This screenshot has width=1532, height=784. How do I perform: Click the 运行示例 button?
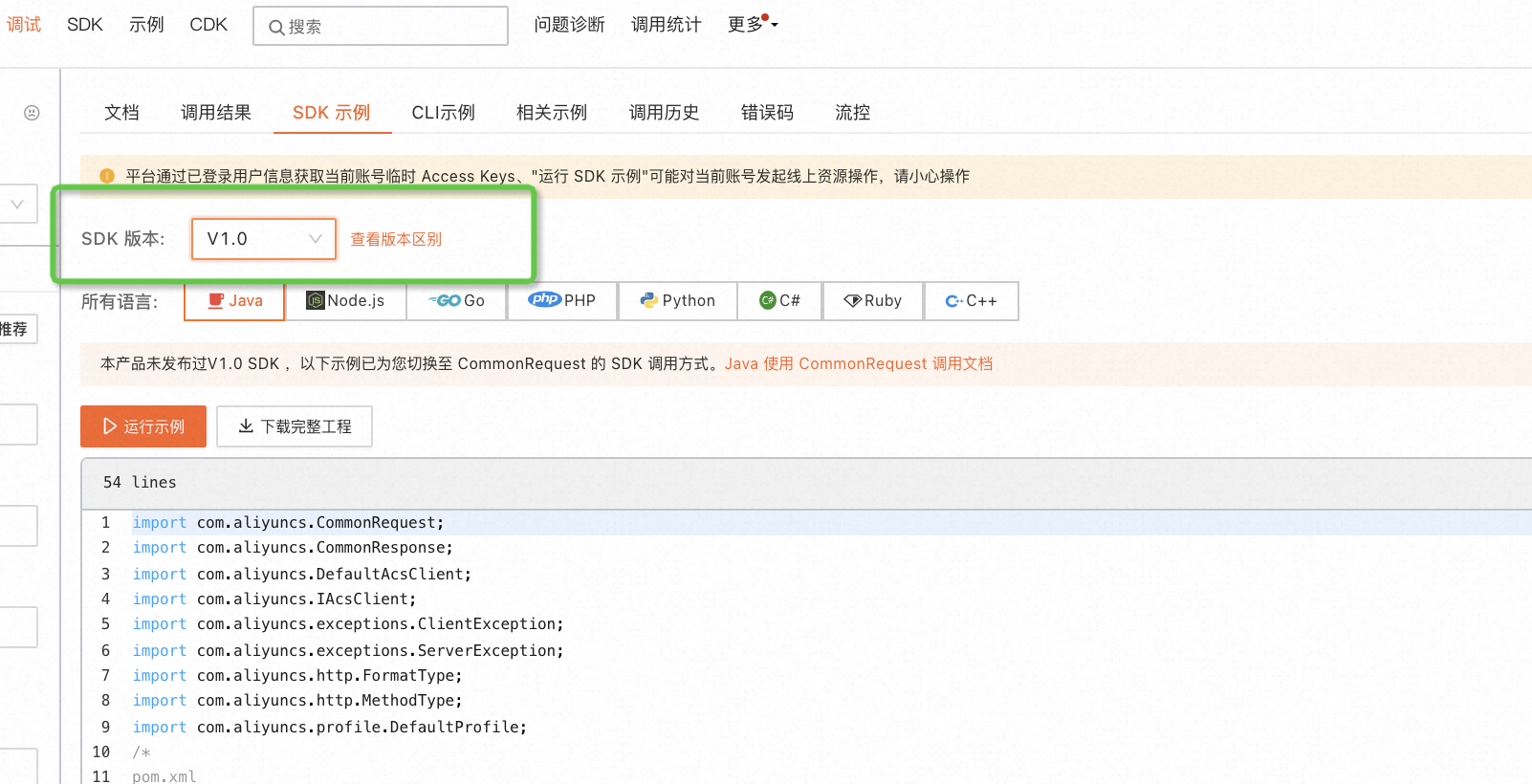143,426
